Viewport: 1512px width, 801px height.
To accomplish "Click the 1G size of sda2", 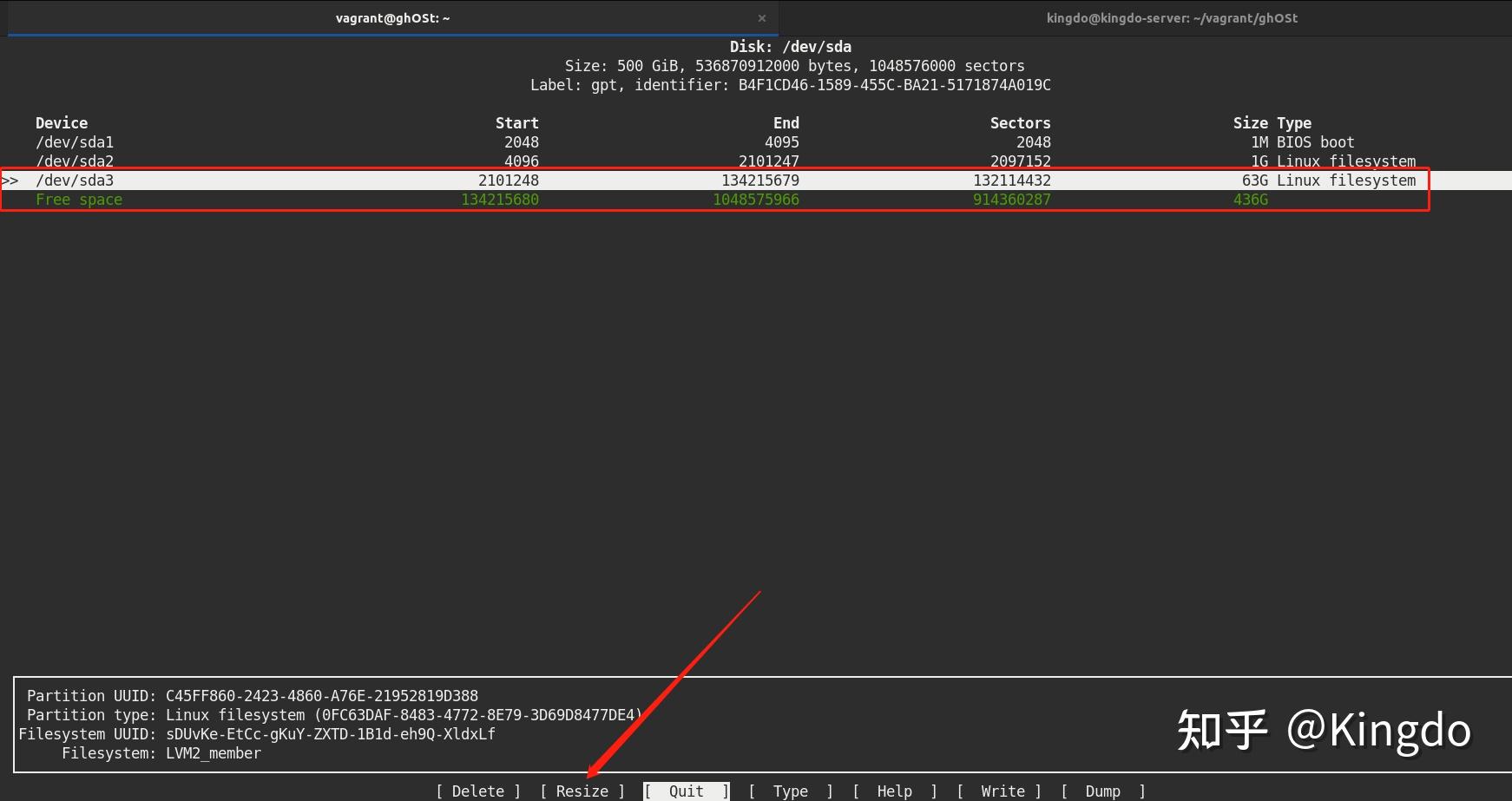I will [1259, 161].
